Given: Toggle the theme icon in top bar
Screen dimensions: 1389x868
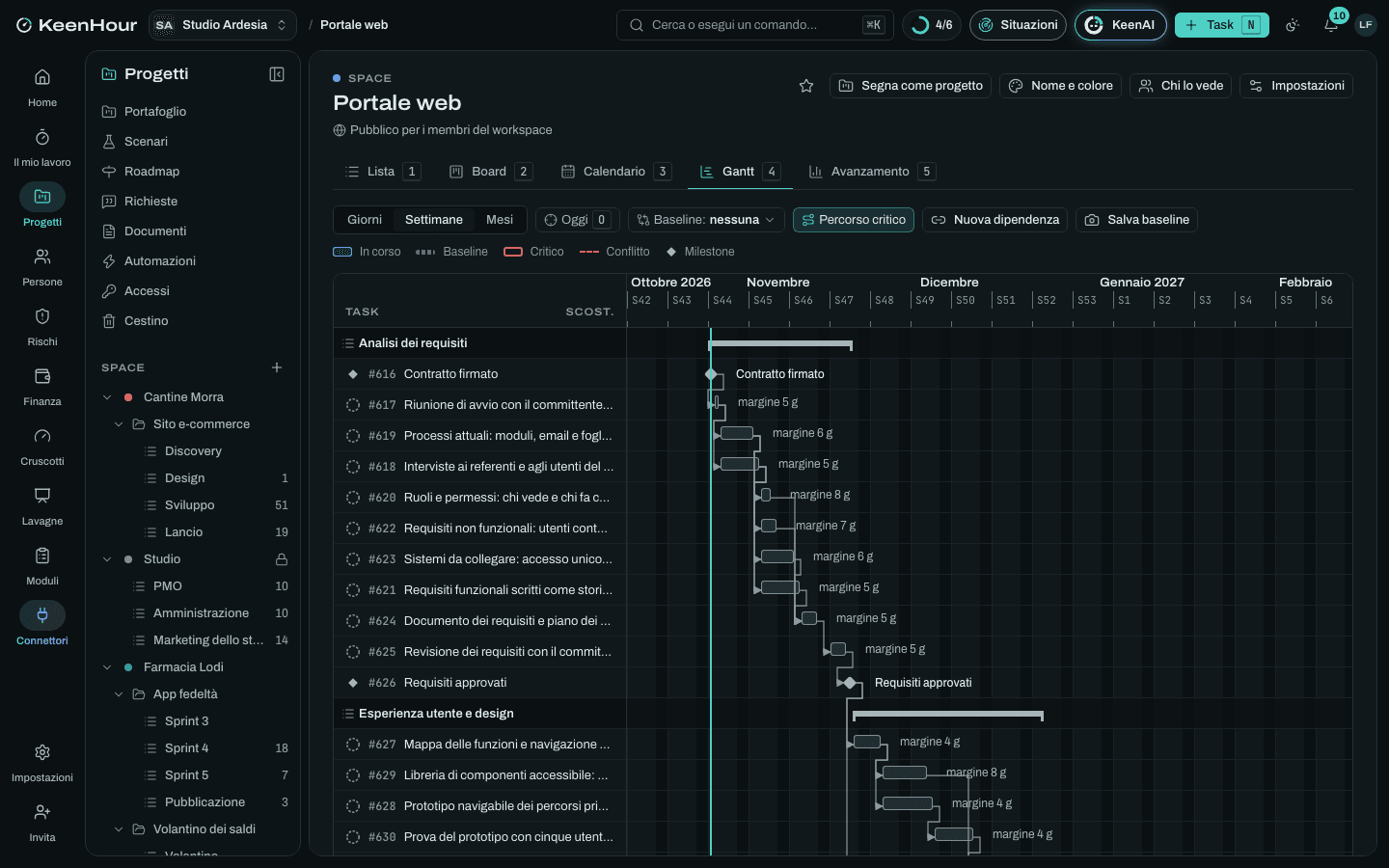Looking at the screenshot, I should pos(1293,25).
